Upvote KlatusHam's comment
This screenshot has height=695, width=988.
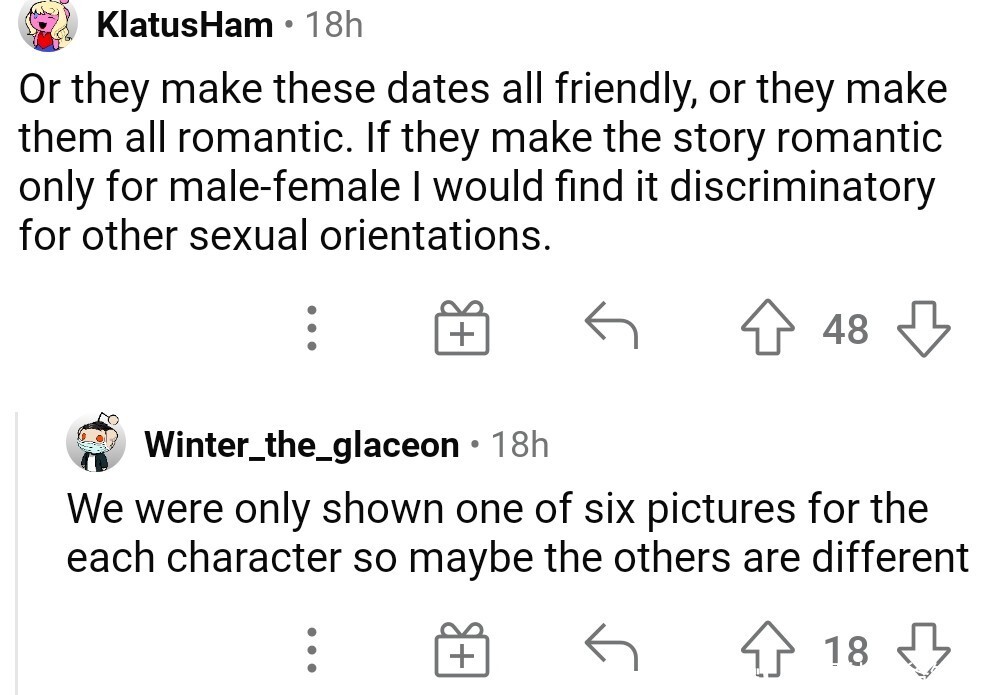(767, 327)
